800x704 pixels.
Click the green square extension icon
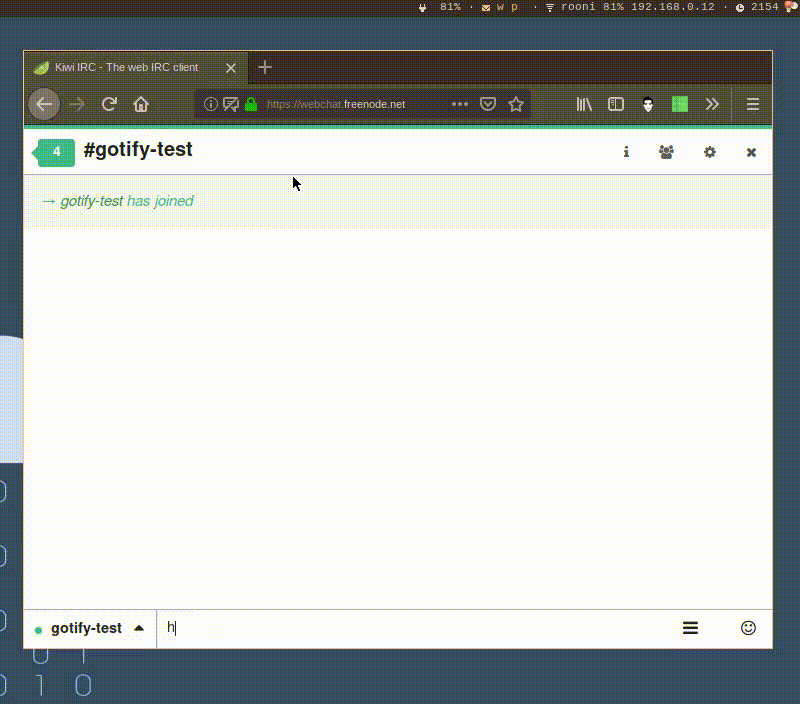680,105
